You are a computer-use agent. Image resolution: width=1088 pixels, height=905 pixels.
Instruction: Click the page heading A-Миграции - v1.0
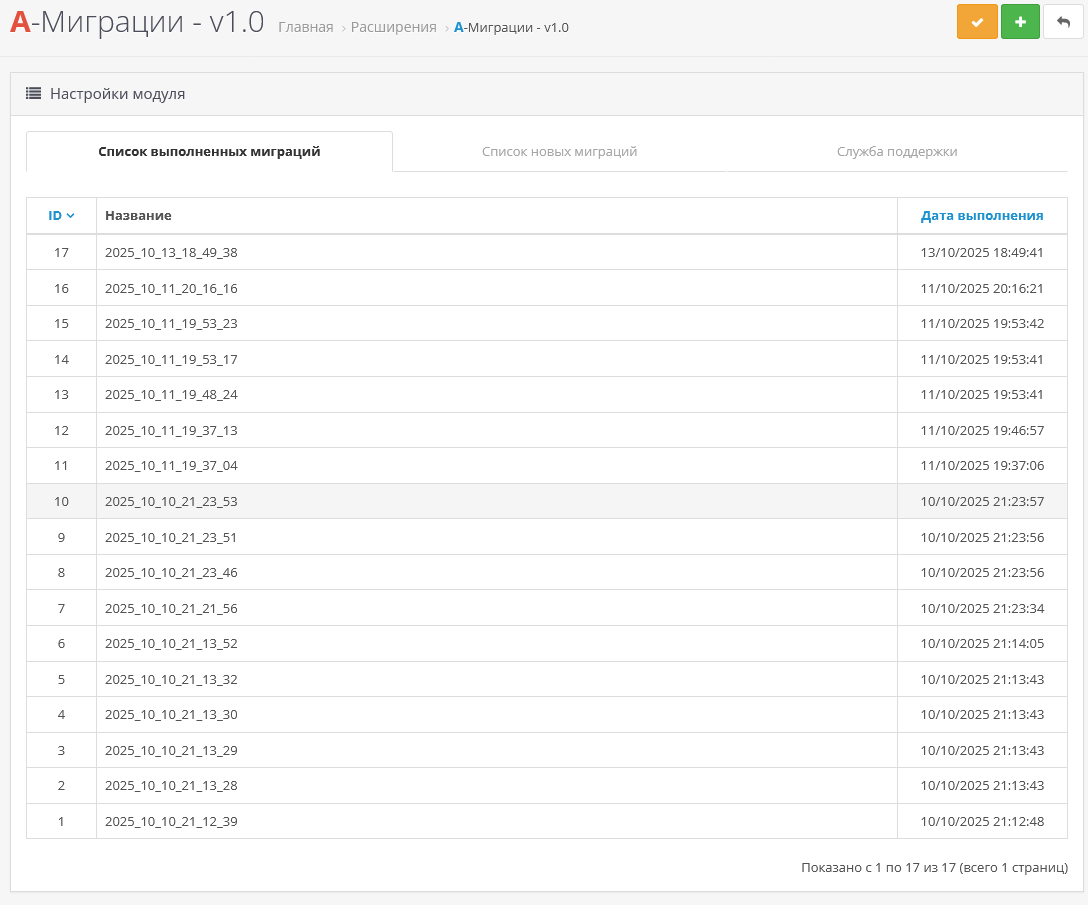pyautogui.click(x=137, y=23)
